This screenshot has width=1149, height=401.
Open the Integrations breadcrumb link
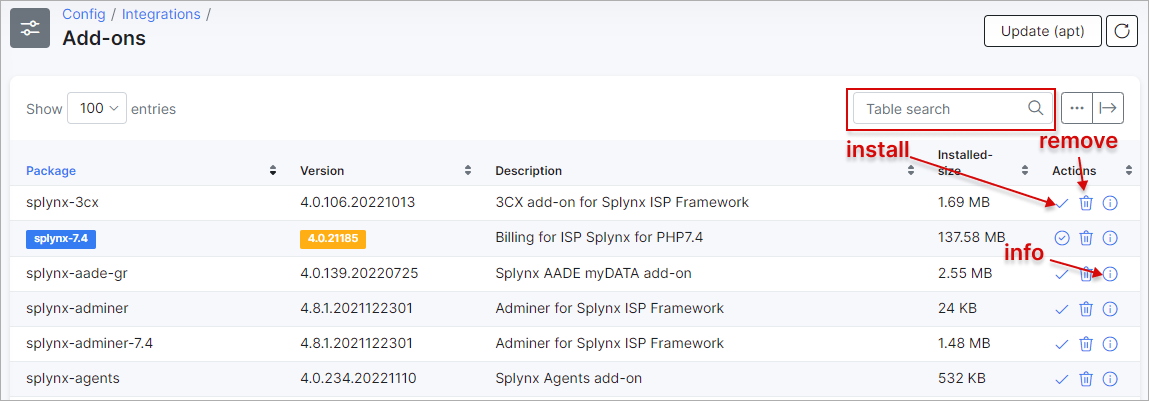(160, 14)
